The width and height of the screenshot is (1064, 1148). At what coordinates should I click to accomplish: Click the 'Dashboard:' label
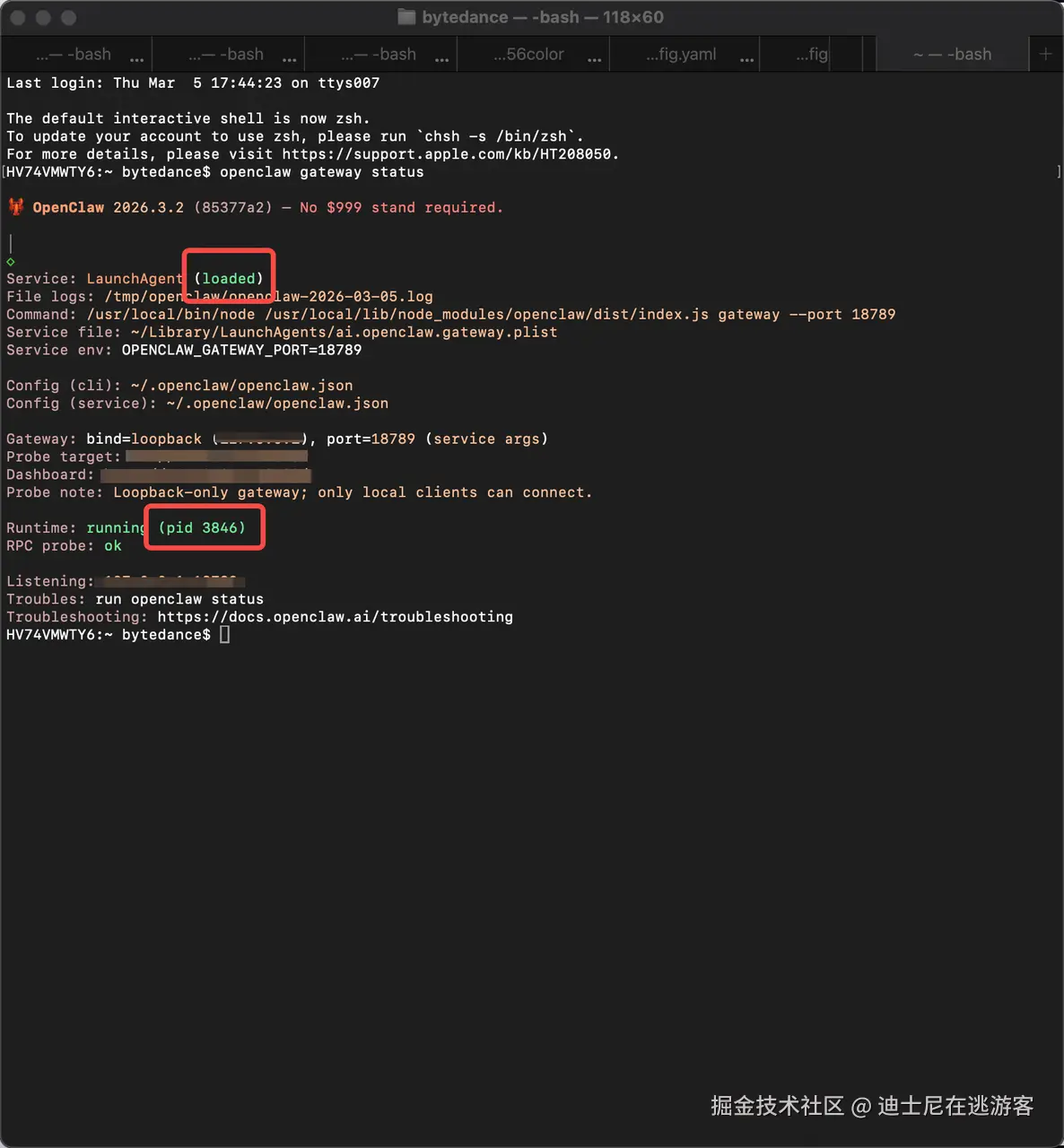click(49, 474)
